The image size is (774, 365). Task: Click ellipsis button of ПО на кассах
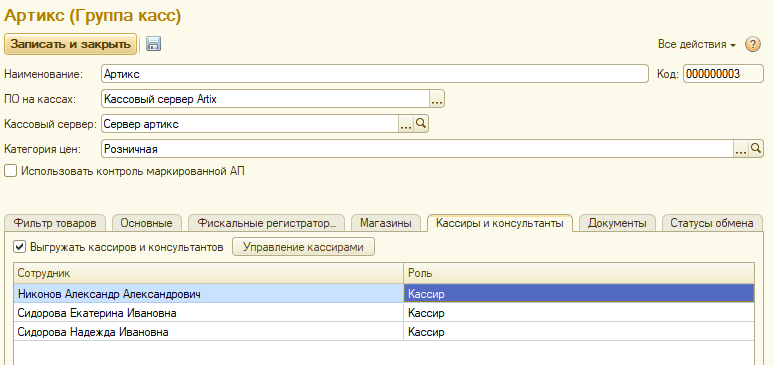coord(437,99)
